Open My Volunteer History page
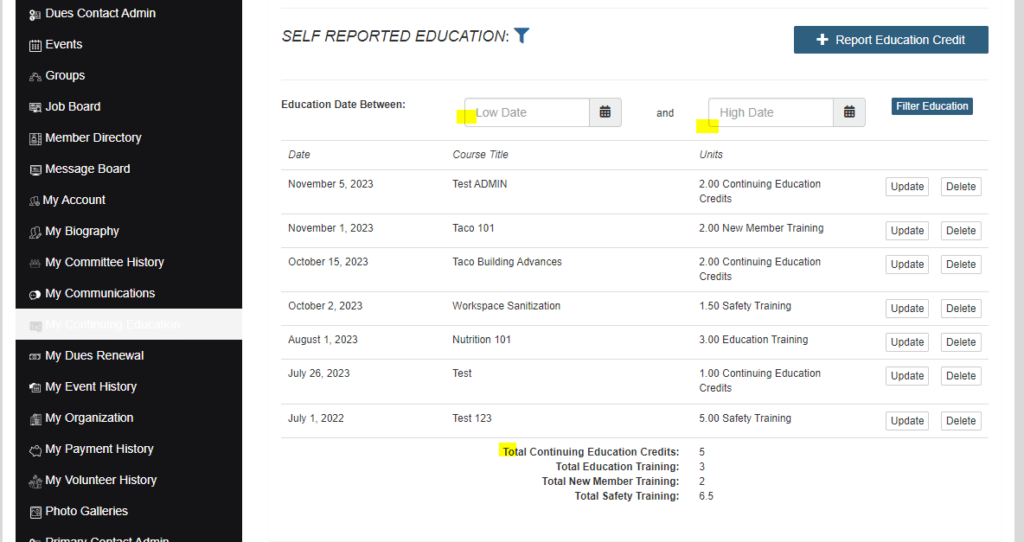 100,480
